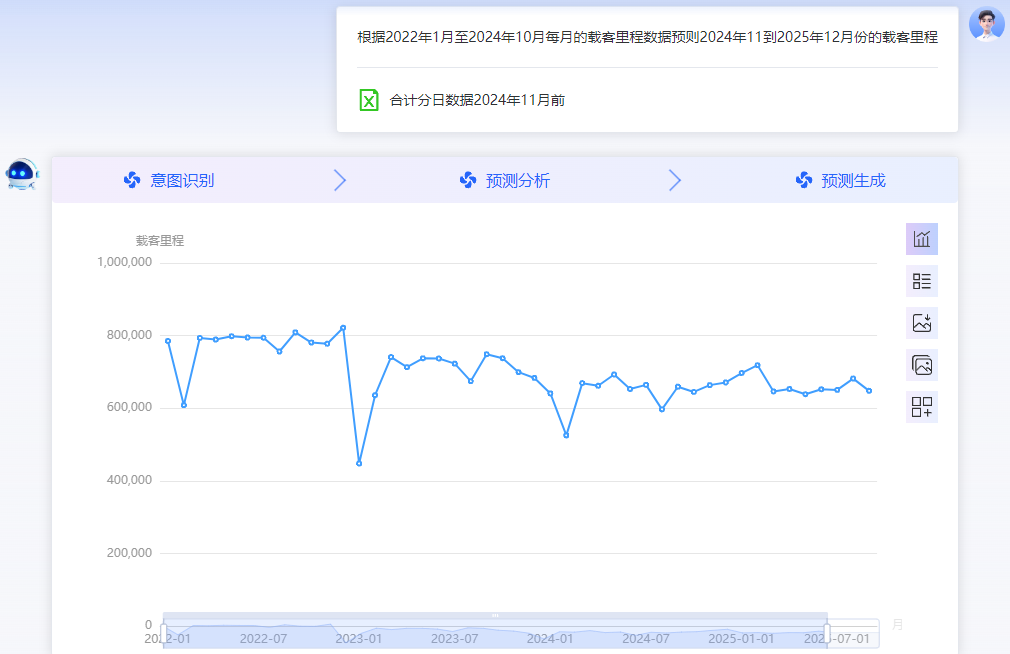Click the 600,000 axis label

129,407
